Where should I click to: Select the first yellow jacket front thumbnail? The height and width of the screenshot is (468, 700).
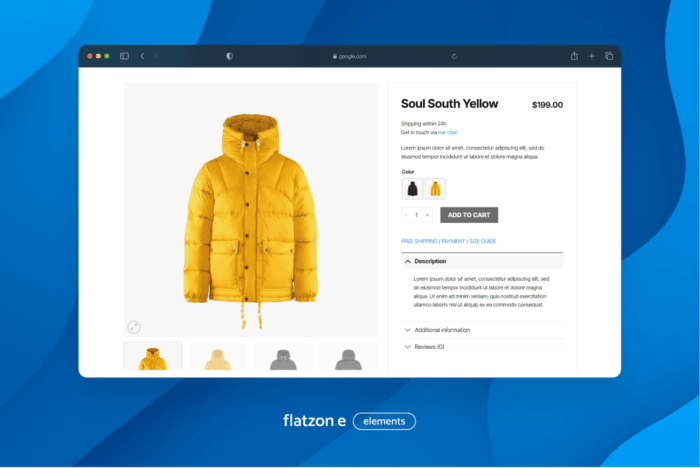pyautogui.click(x=153, y=357)
